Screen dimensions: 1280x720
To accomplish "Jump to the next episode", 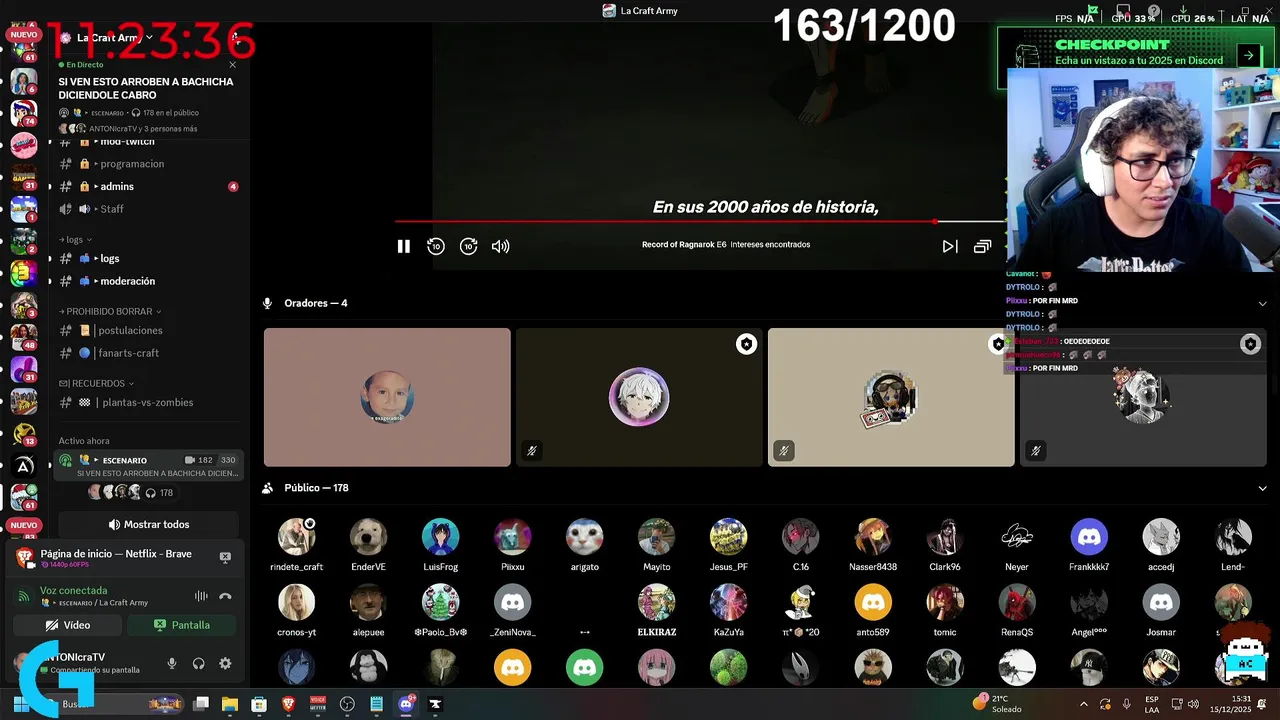I will [950, 246].
